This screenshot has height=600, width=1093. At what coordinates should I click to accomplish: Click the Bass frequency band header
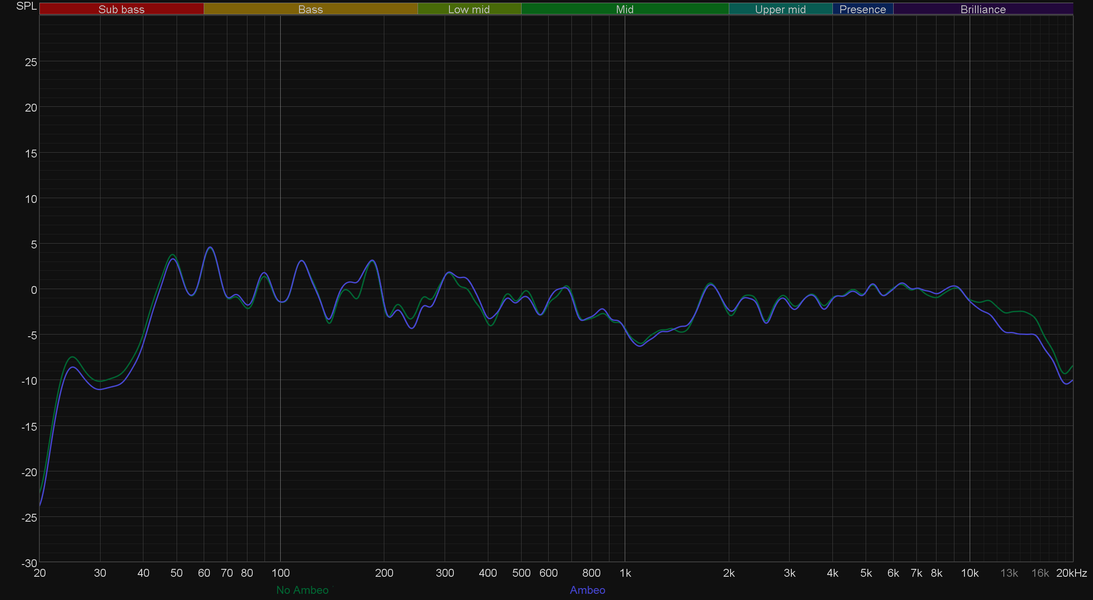[310, 9]
